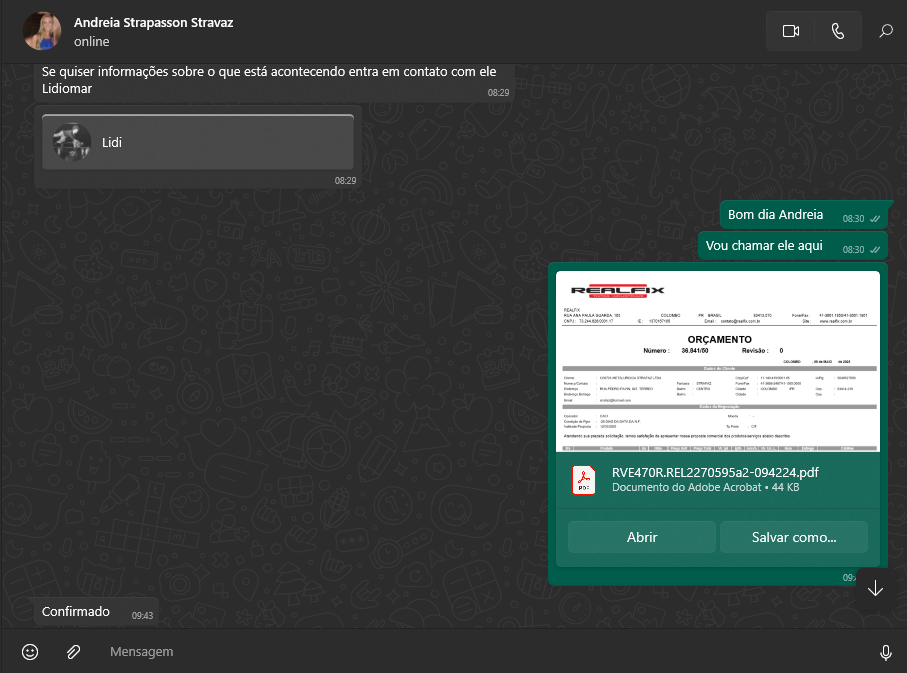This screenshot has height=673, width=907.
Task: Click the microphone to record voice message
Action: click(885, 652)
